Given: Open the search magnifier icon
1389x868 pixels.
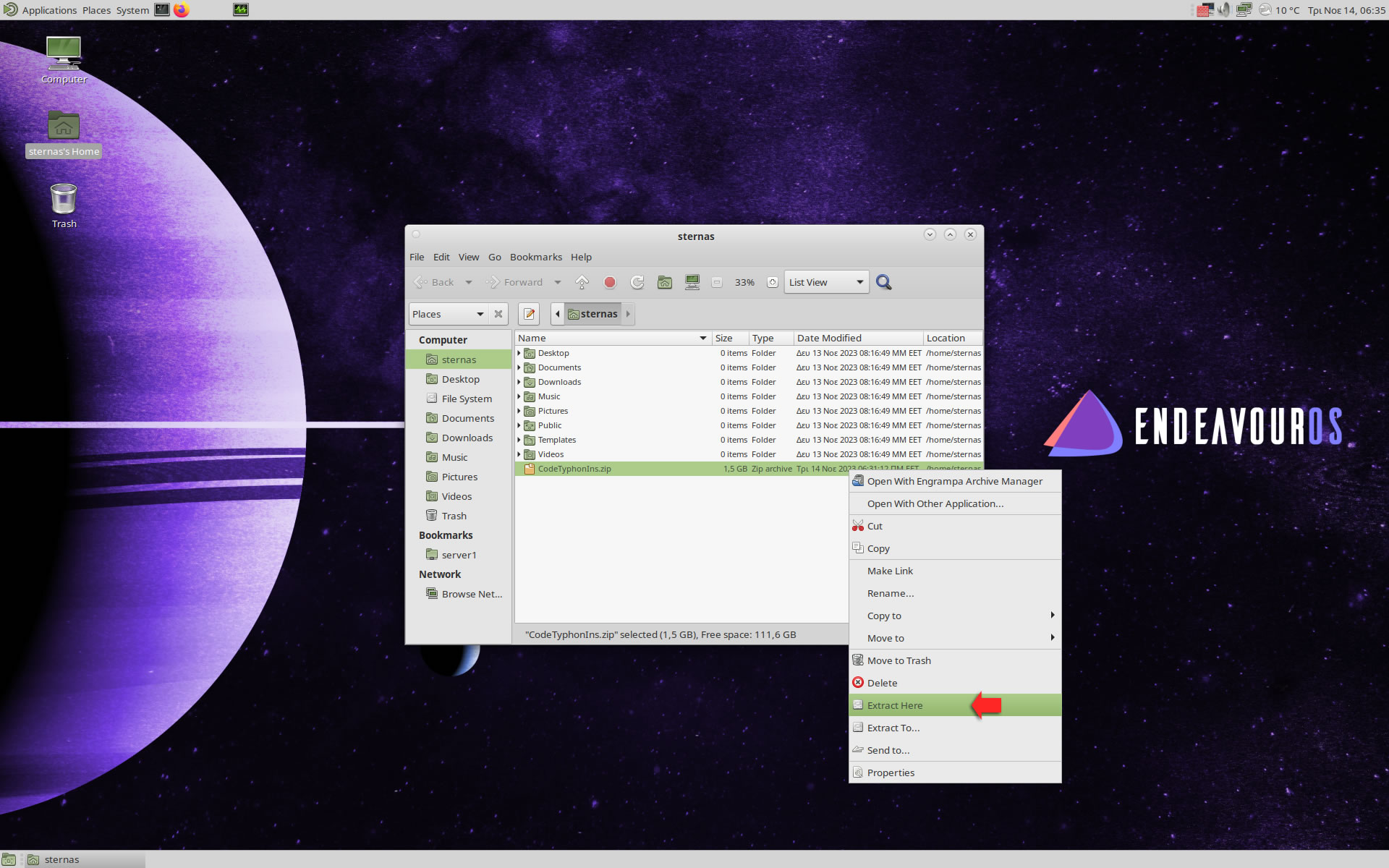Looking at the screenshot, I should [883, 282].
